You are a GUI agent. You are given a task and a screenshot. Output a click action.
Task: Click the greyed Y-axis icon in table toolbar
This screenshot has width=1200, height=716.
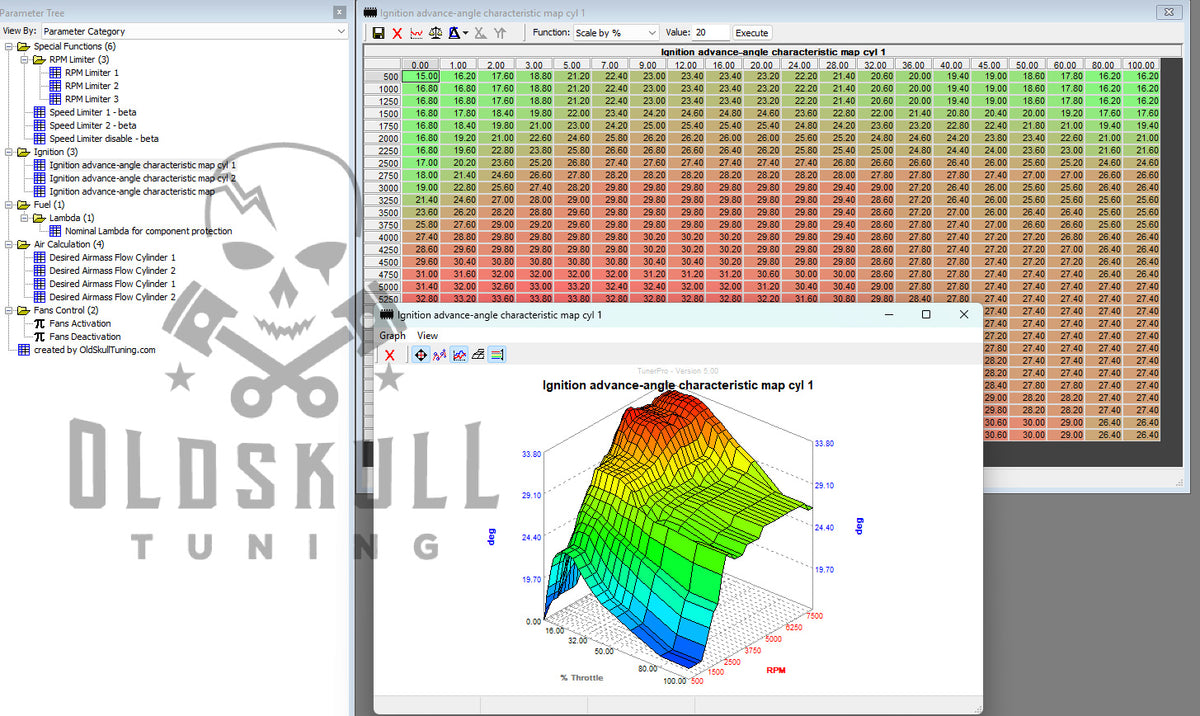point(500,33)
